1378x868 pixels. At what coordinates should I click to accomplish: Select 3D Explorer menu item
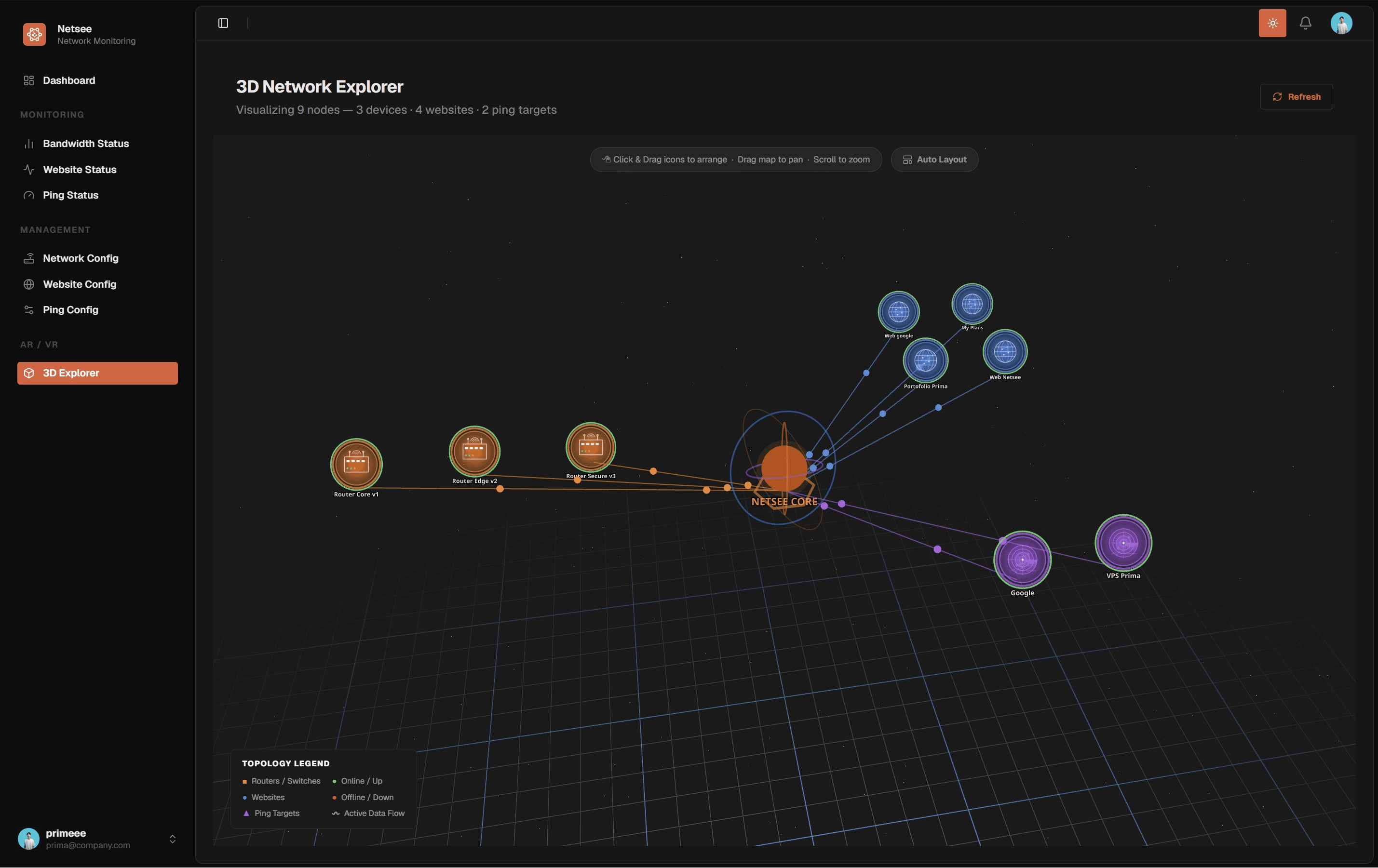tap(97, 373)
